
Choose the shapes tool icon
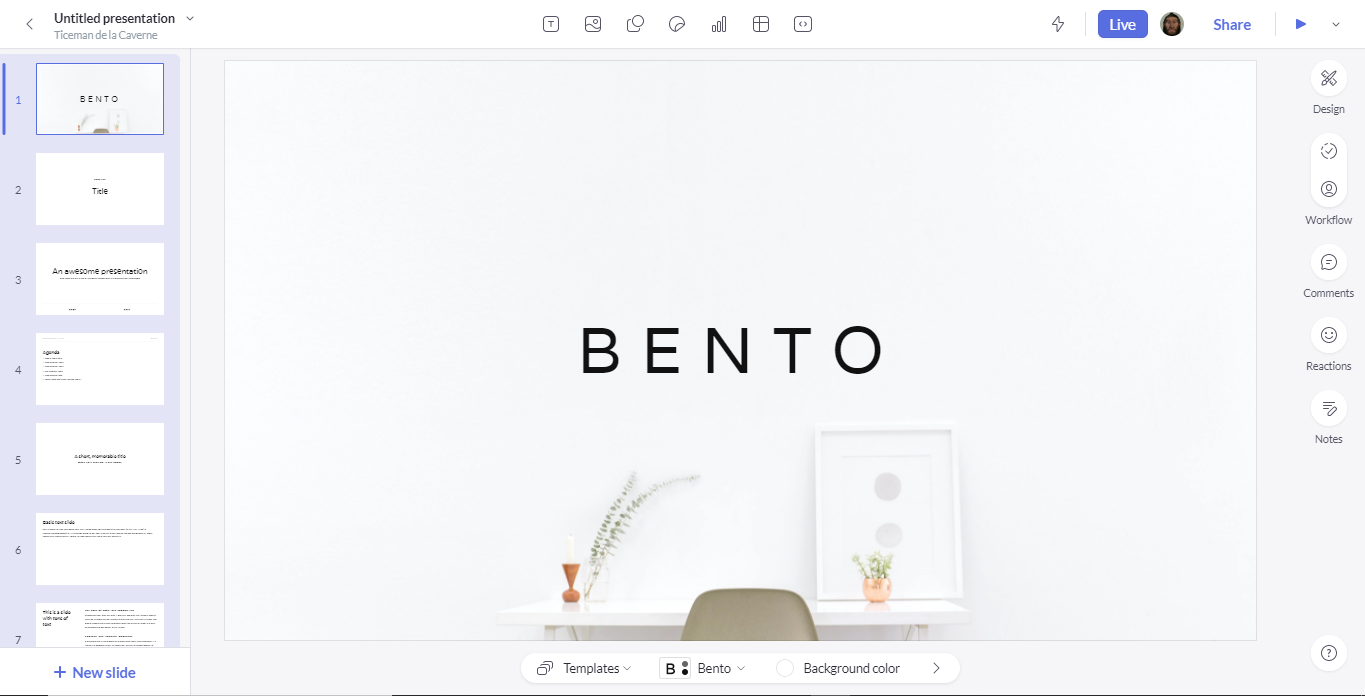coord(635,24)
